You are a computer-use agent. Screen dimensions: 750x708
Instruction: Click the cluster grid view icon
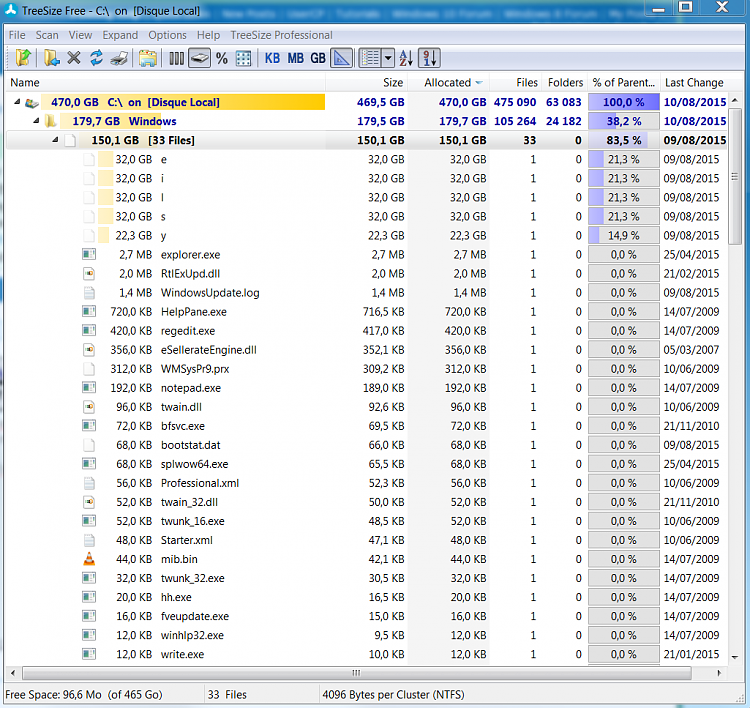point(243,58)
